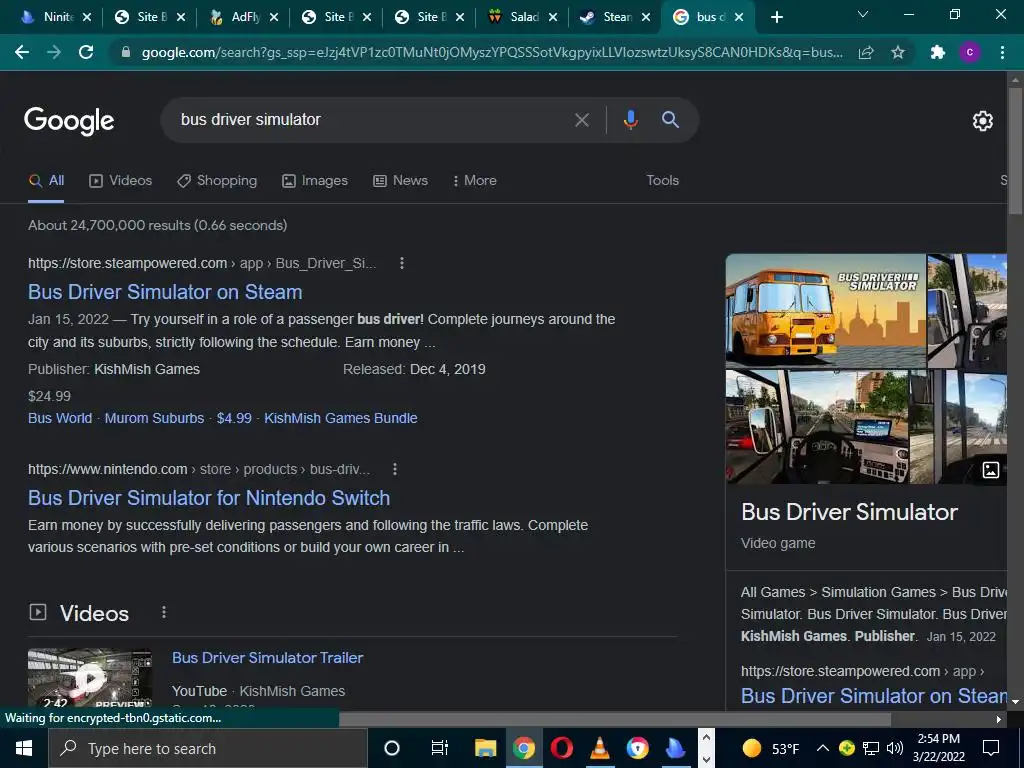Play the trailer video thumbnail
Viewport: 1024px width, 768px height.
[x=90, y=678]
